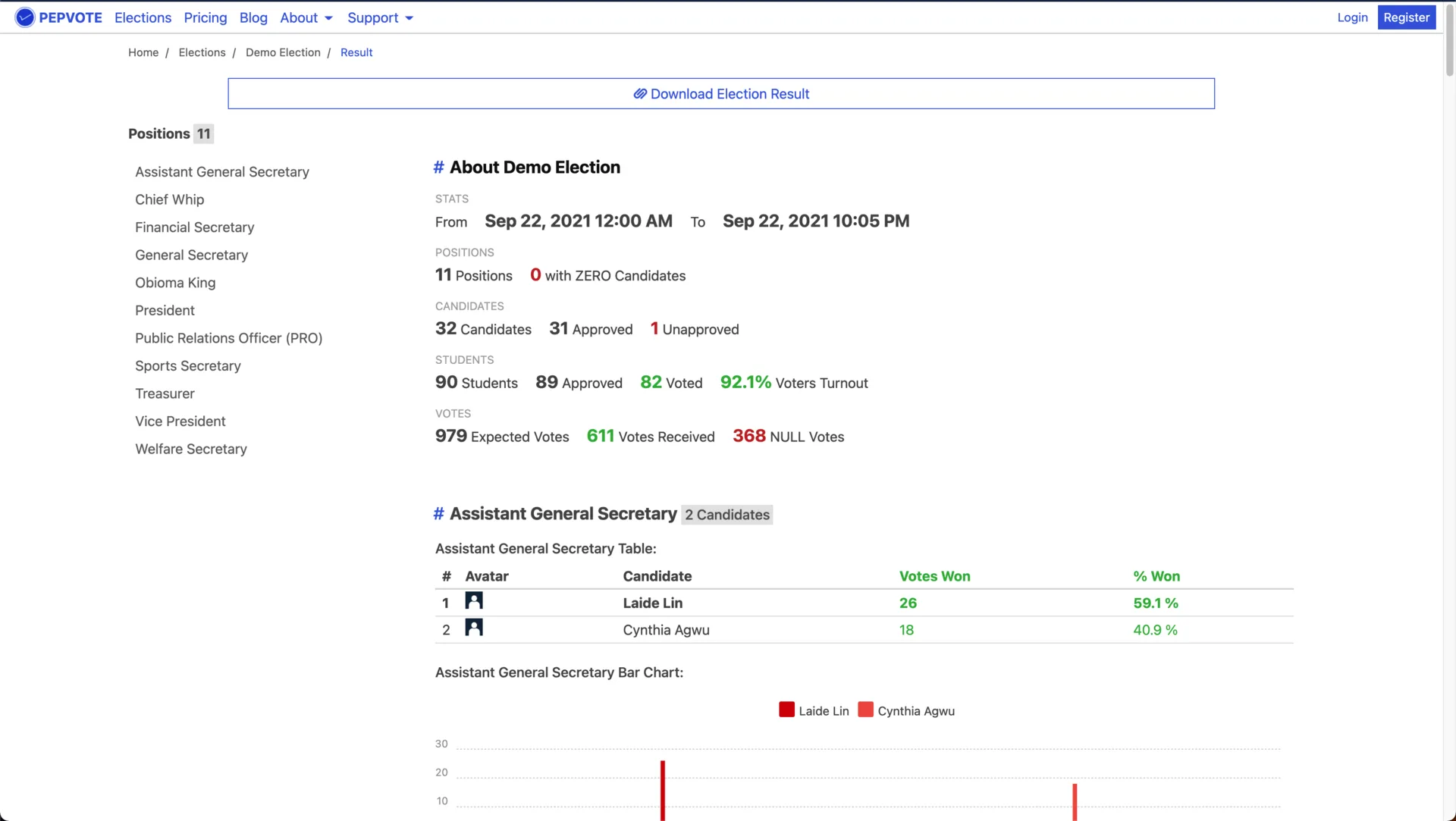Click the hash anchor beside About Demo Election
The image size is (1456, 821).
(x=438, y=168)
